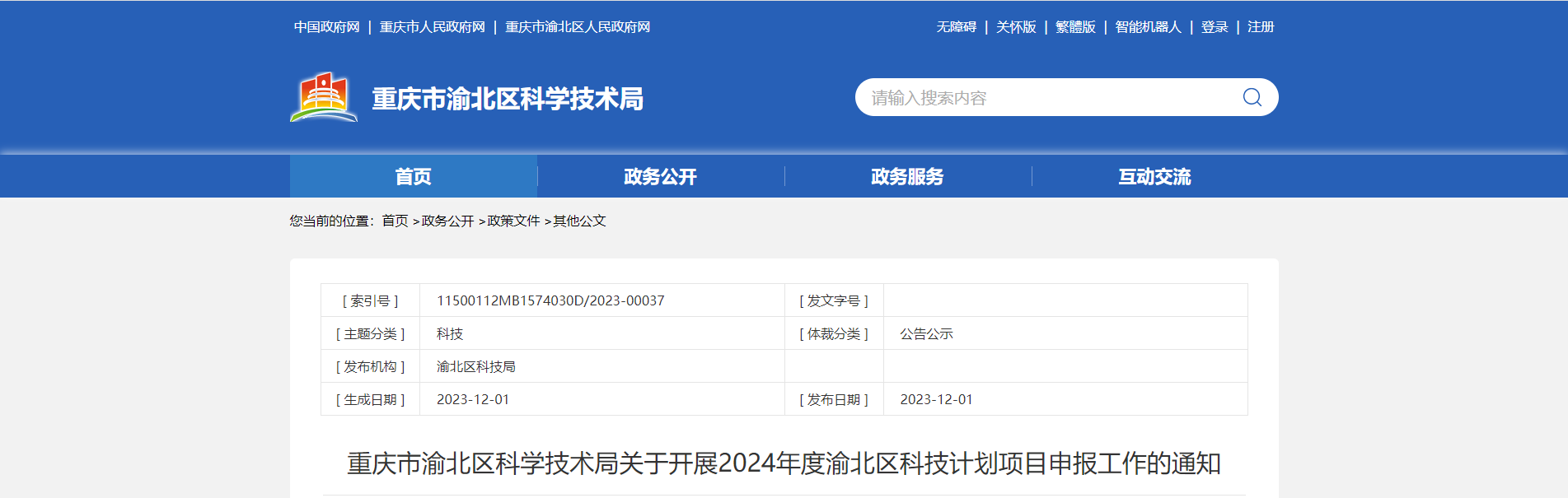Click 其他公文 in the breadcrumb trail
The image size is (1568, 498).
click(579, 221)
